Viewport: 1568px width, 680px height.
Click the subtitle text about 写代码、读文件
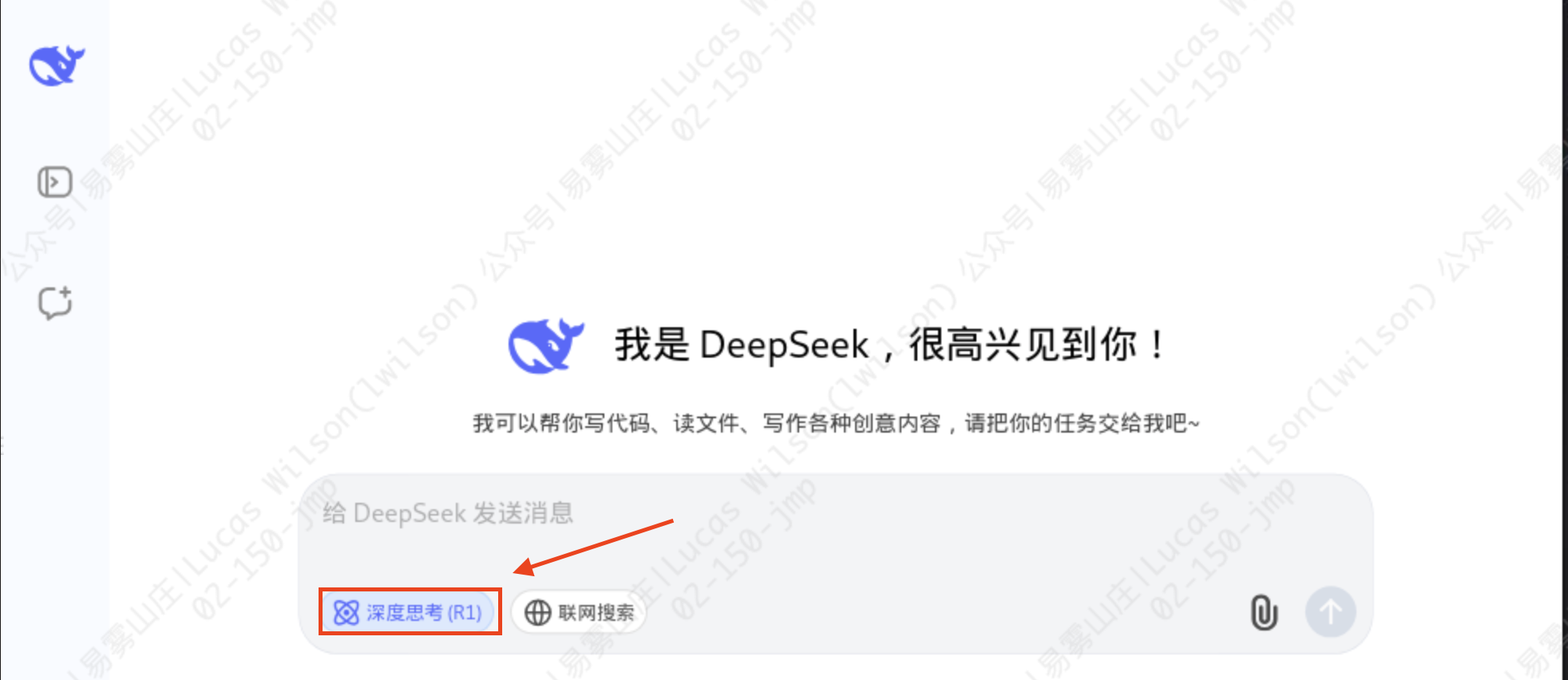pyautogui.click(x=836, y=422)
